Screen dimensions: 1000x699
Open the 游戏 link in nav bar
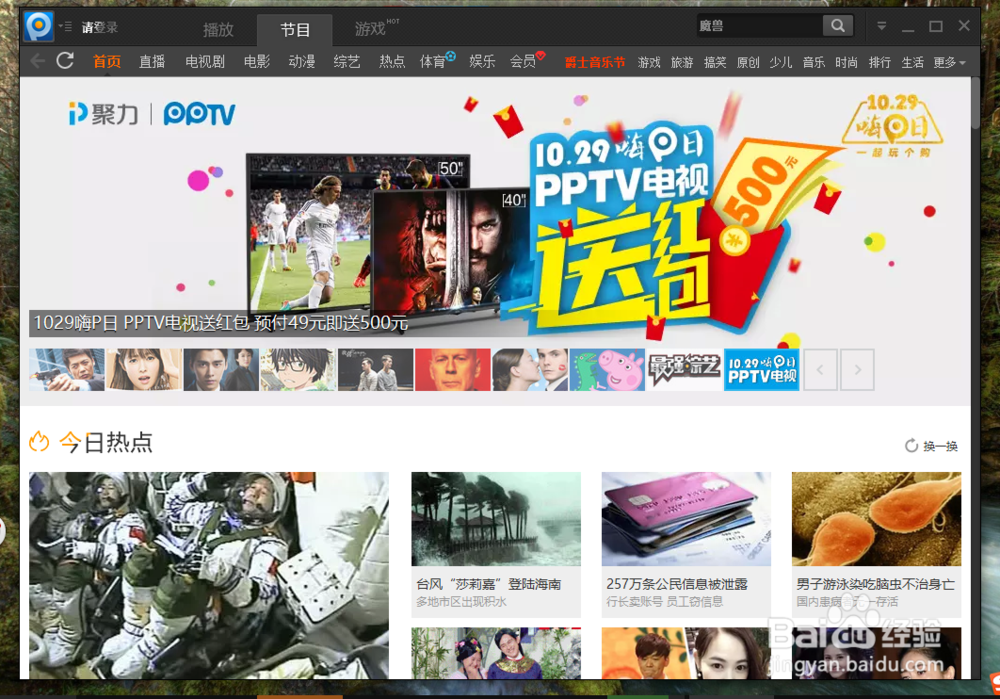649,63
